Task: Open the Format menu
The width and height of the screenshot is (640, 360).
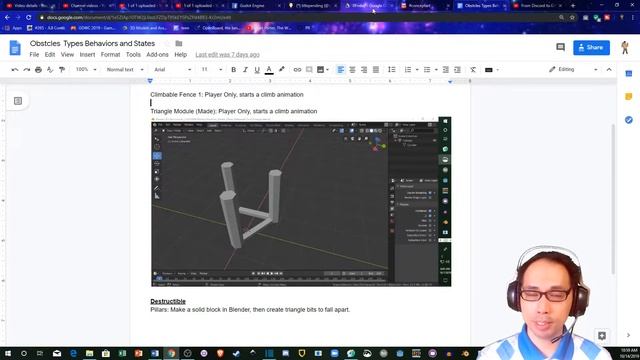Action: click(x=110, y=55)
